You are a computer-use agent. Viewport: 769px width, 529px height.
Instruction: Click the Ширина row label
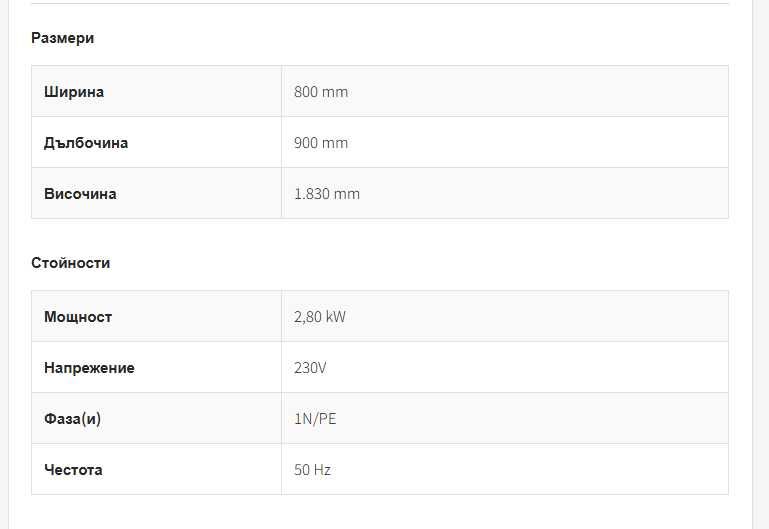coord(74,92)
